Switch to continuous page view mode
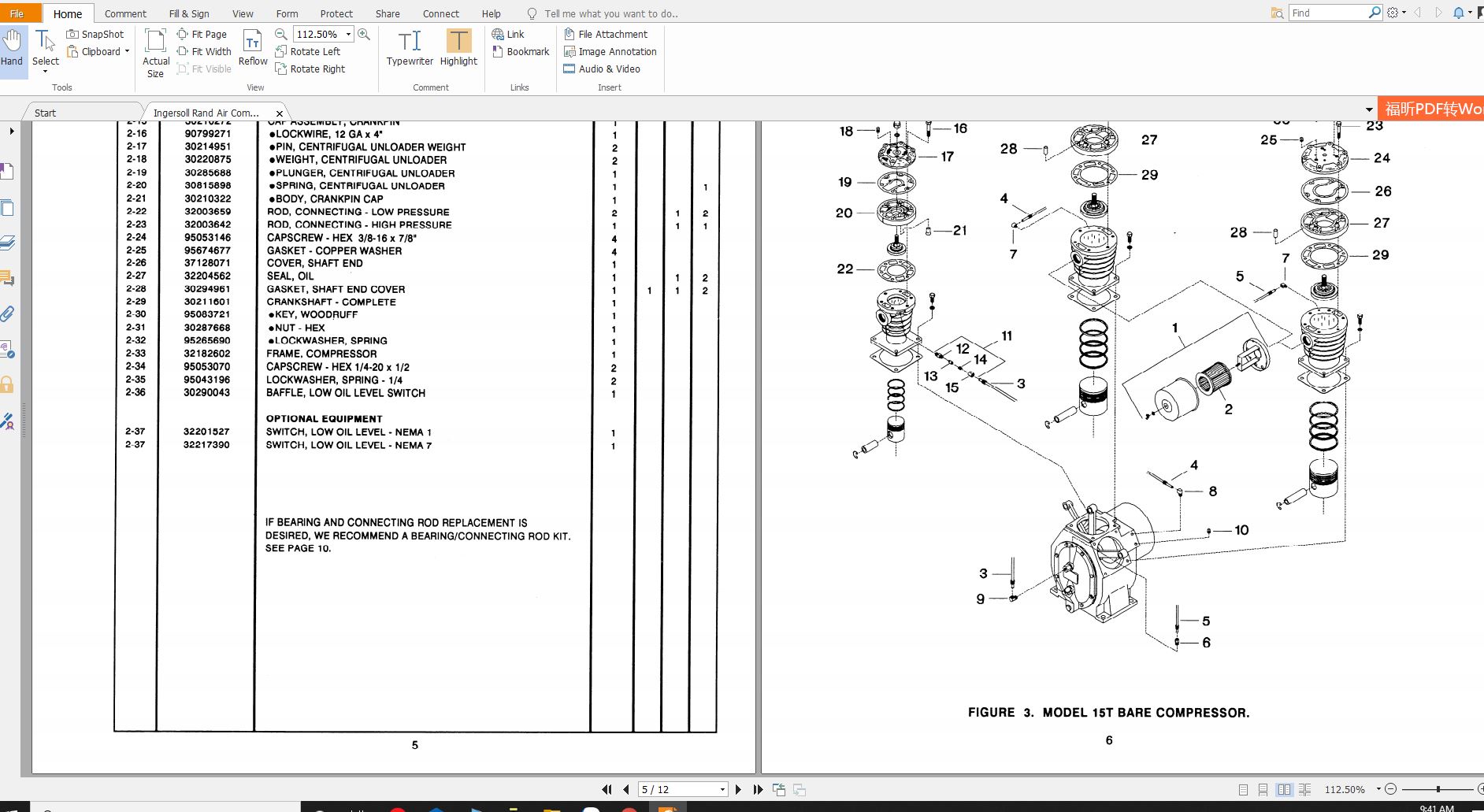Screen dimensions: 1484x812 click(1263, 789)
